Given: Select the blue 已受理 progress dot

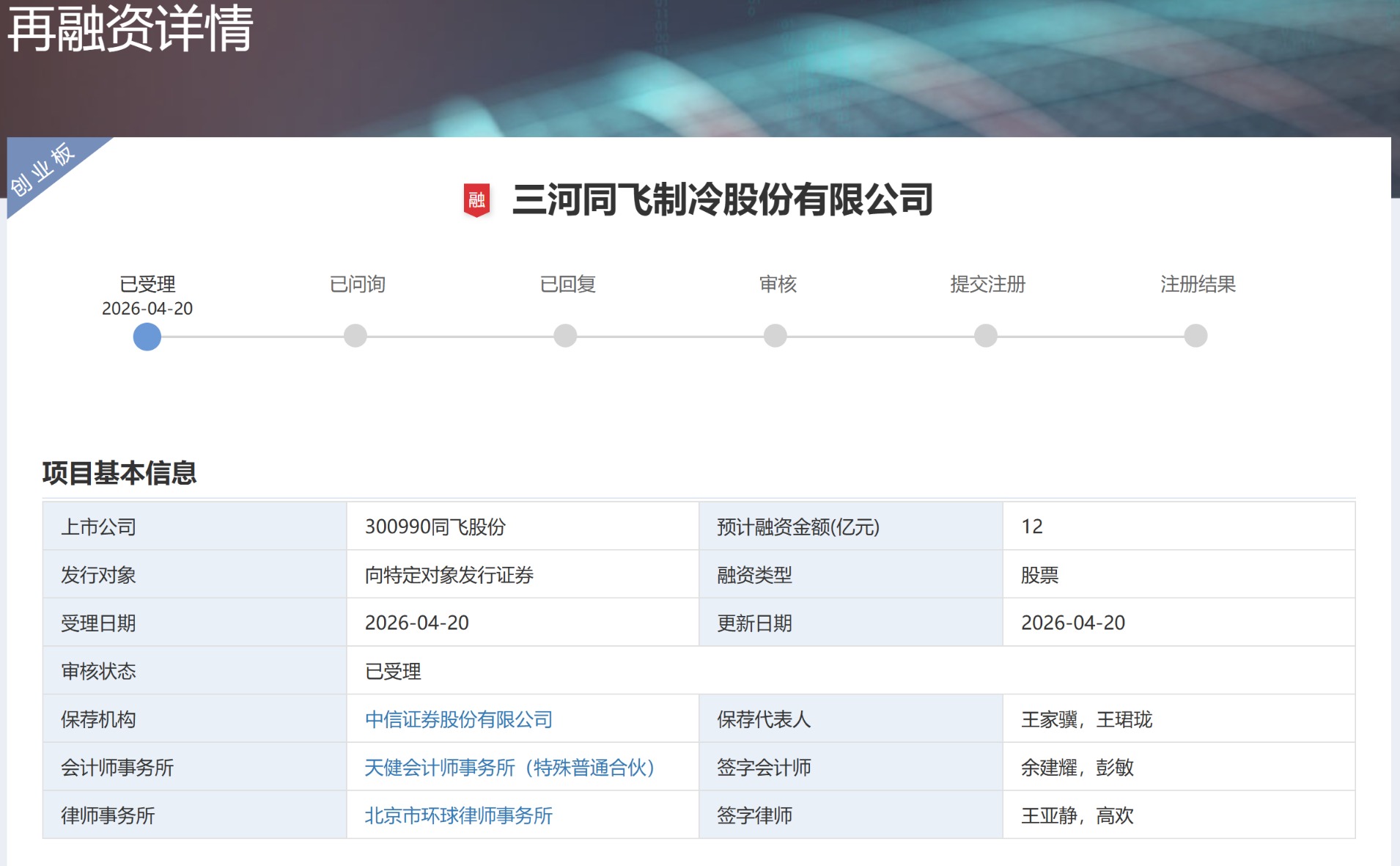Looking at the screenshot, I should coord(147,337).
